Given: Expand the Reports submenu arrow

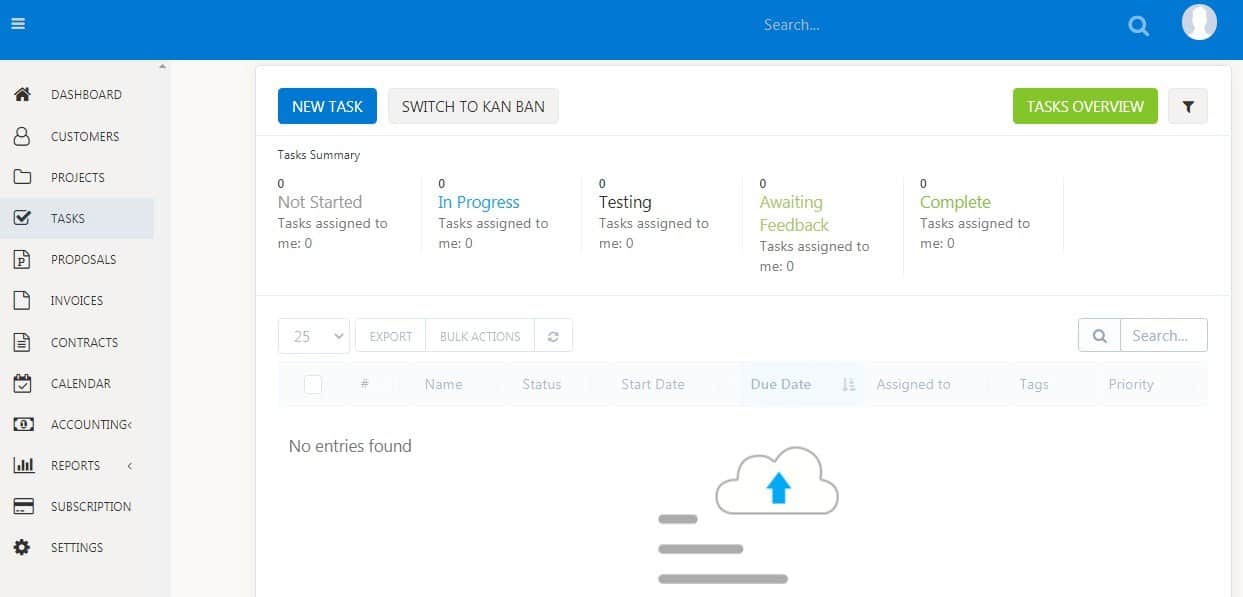Looking at the screenshot, I should pos(130,466).
